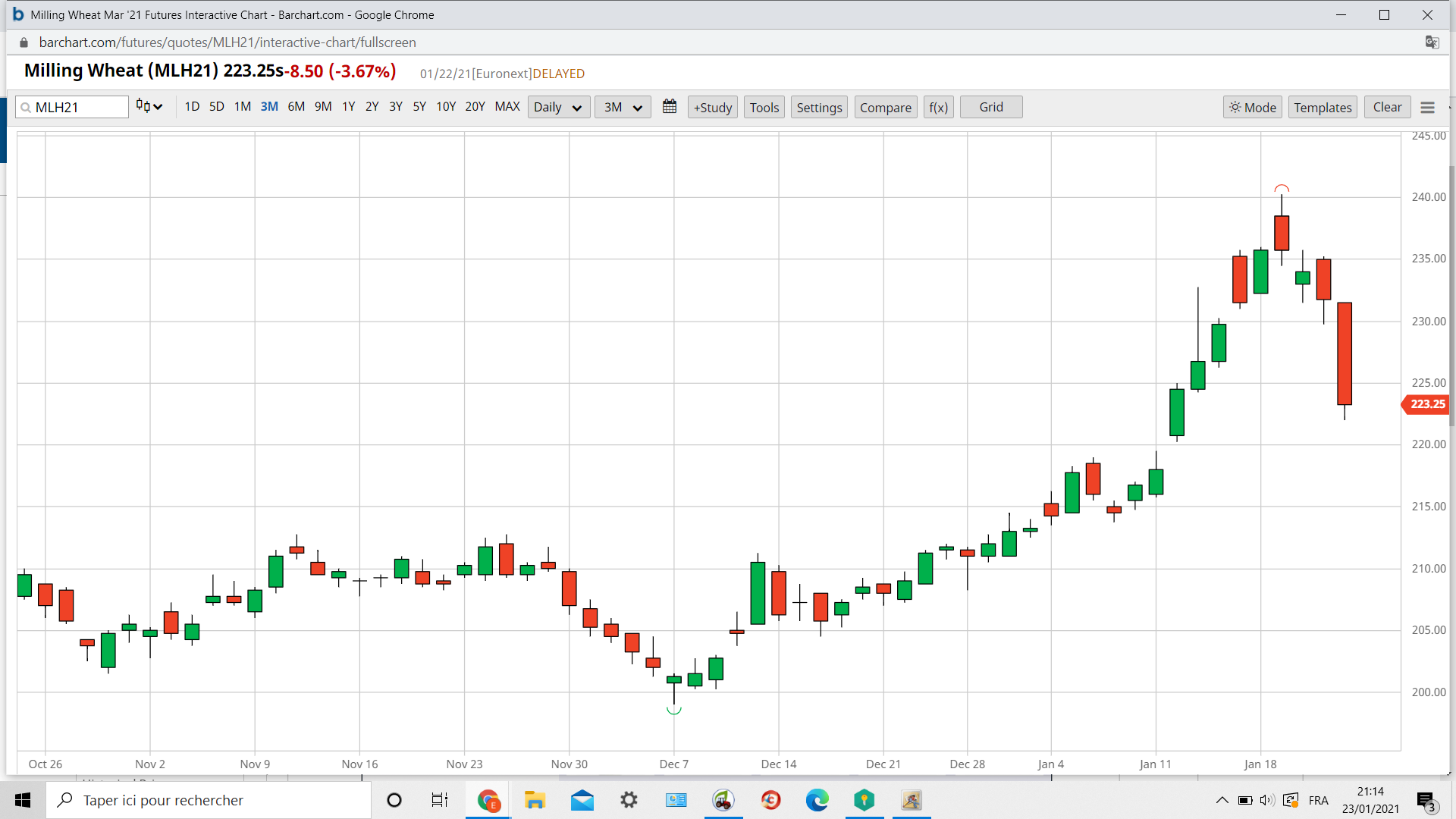Click the site lock icon
Screen dimensions: 1456x819
[x=24, y=42]
